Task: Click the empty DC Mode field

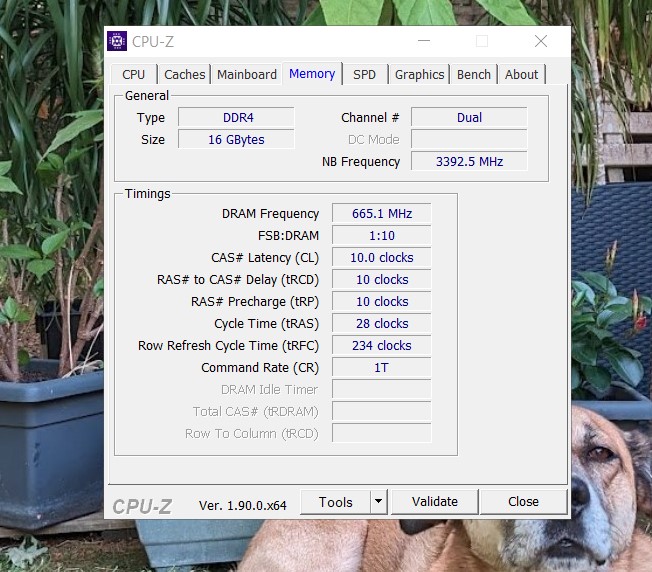Action: 469,140
